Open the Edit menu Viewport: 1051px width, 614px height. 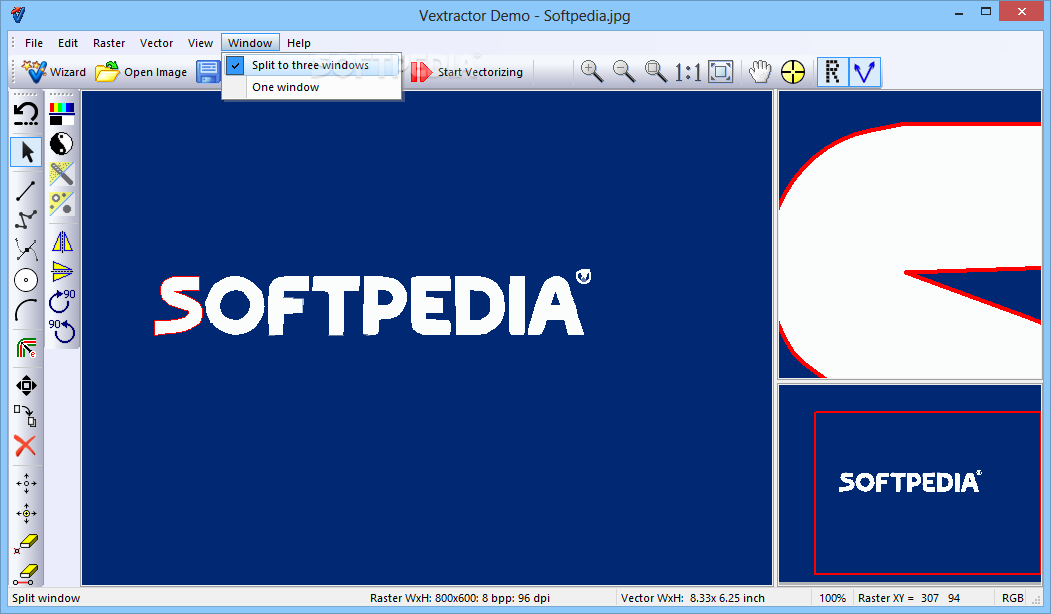click(x=68, y=43)
